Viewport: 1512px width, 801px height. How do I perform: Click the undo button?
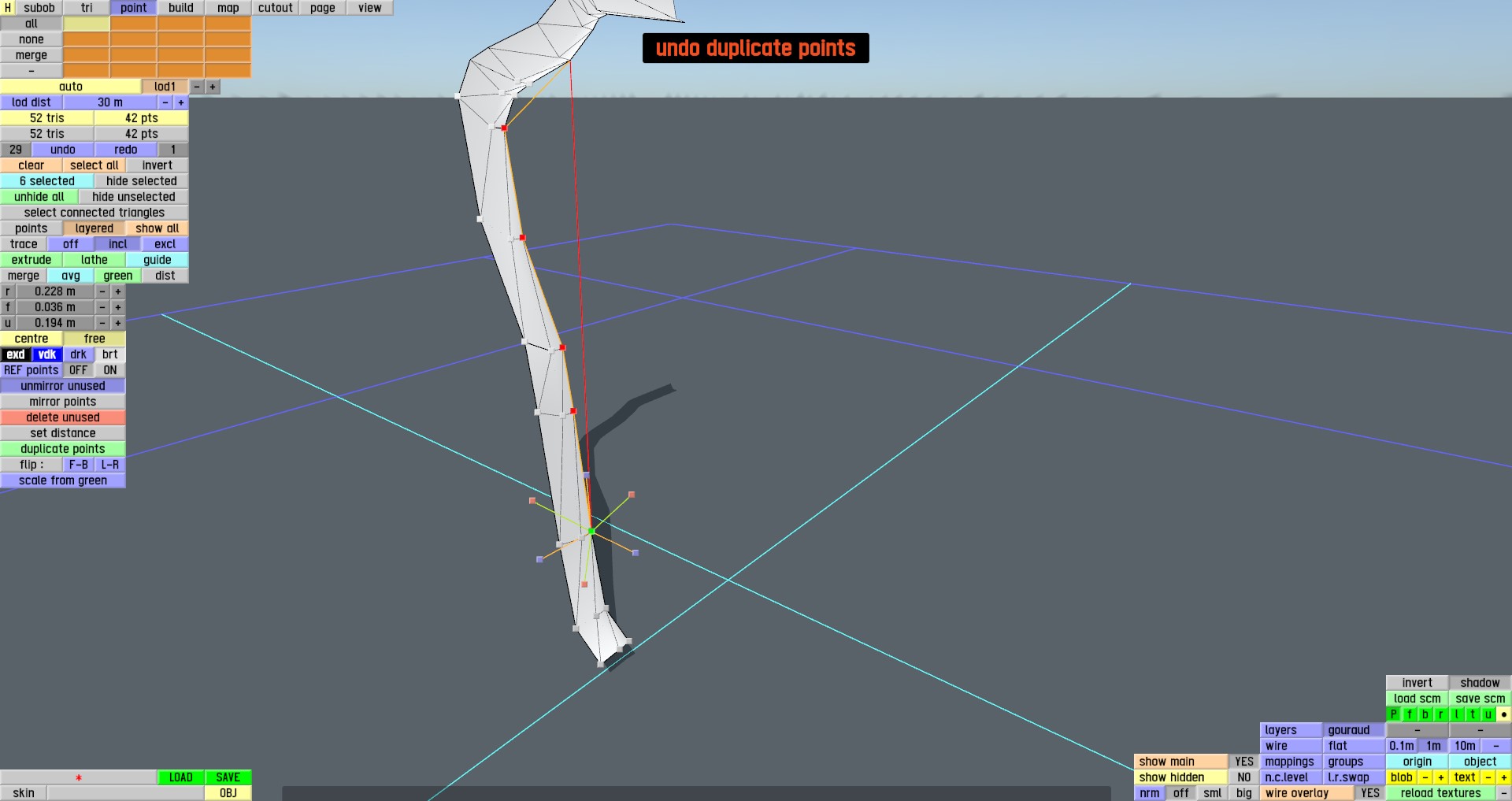63,150
